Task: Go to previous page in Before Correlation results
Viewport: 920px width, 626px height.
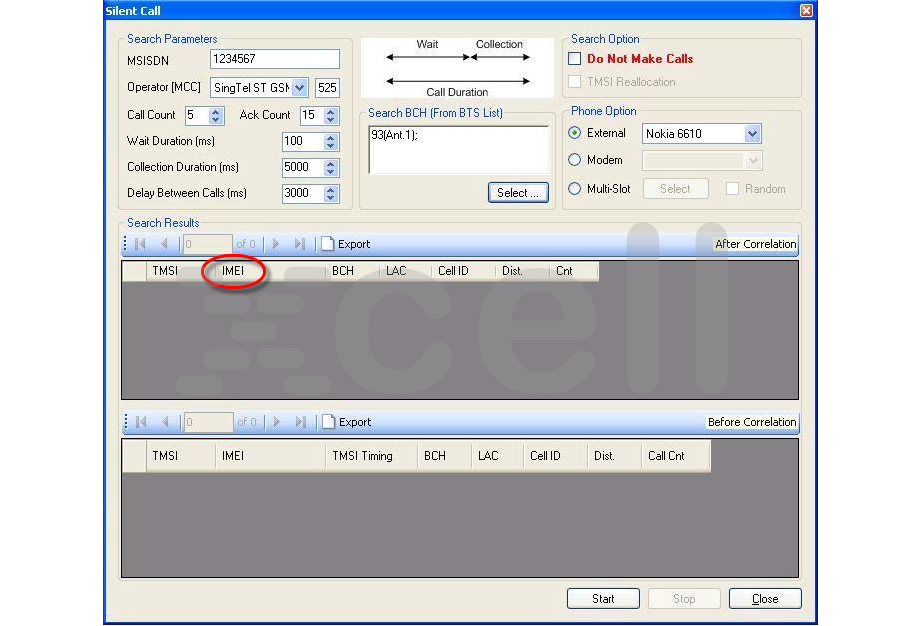Action: [165, 422]
